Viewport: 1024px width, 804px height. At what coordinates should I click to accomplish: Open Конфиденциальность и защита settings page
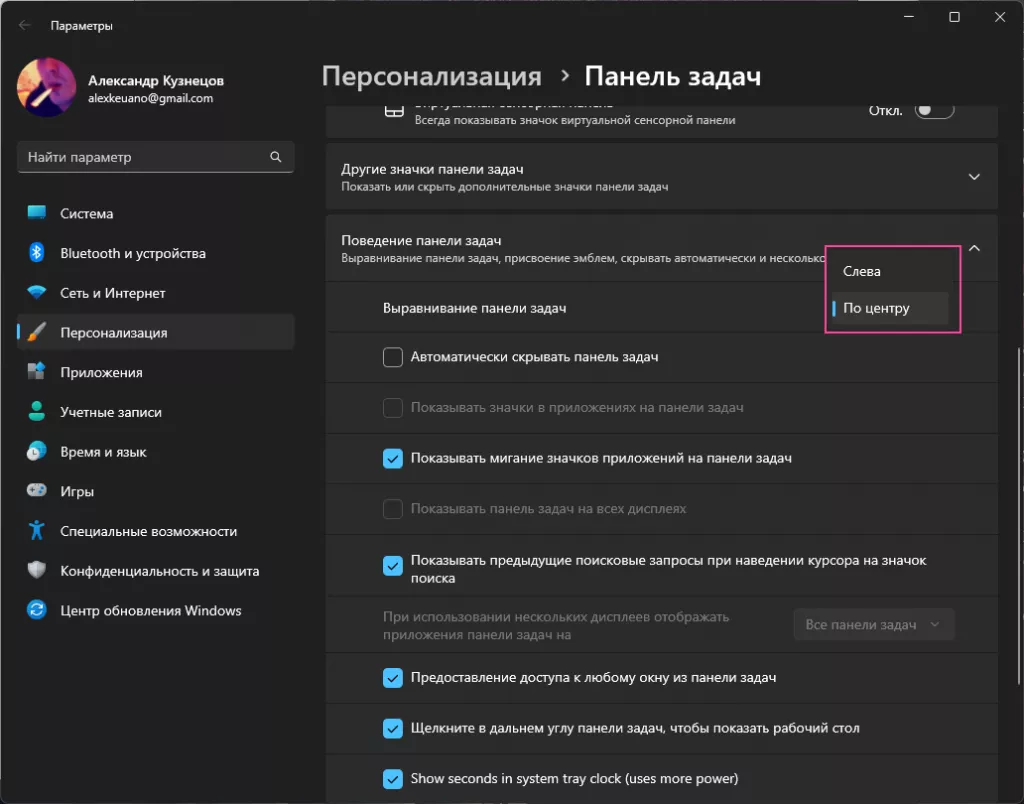tap(159, 571)
